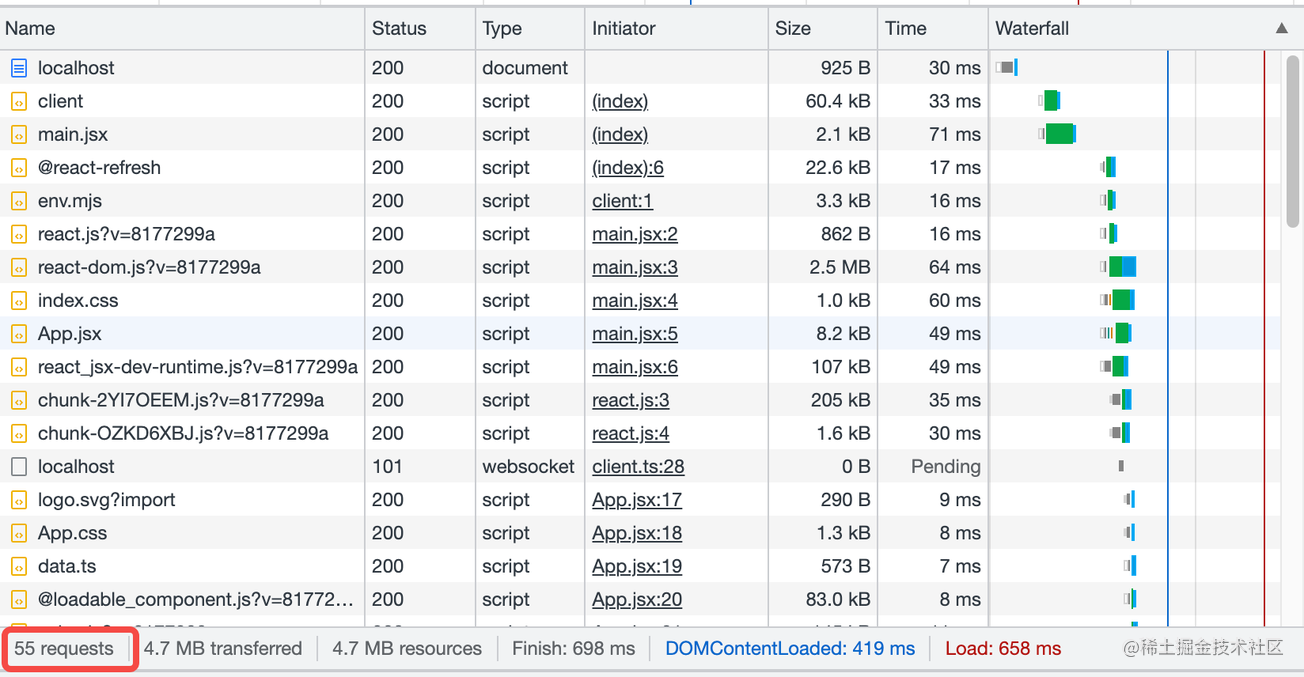This screenshot has width=1304, height=677.
Task: Click the file icon next to react-dom.js
Action: pos(18,267)
